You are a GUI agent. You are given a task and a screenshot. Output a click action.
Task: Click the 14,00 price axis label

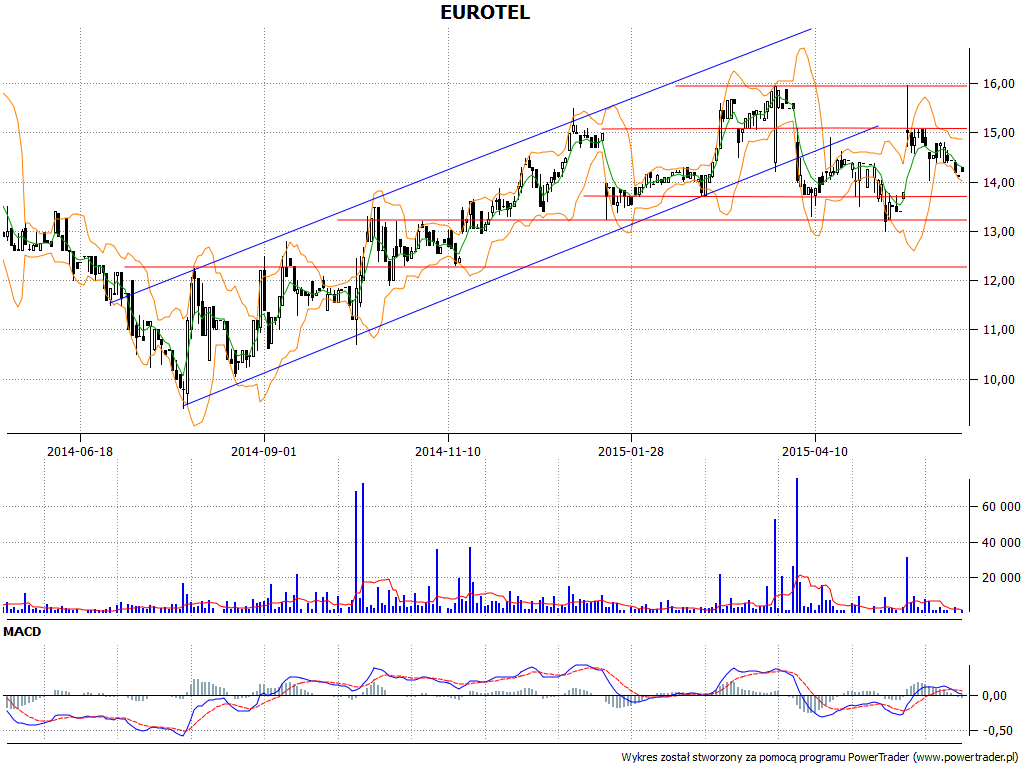tap(999, 182)
